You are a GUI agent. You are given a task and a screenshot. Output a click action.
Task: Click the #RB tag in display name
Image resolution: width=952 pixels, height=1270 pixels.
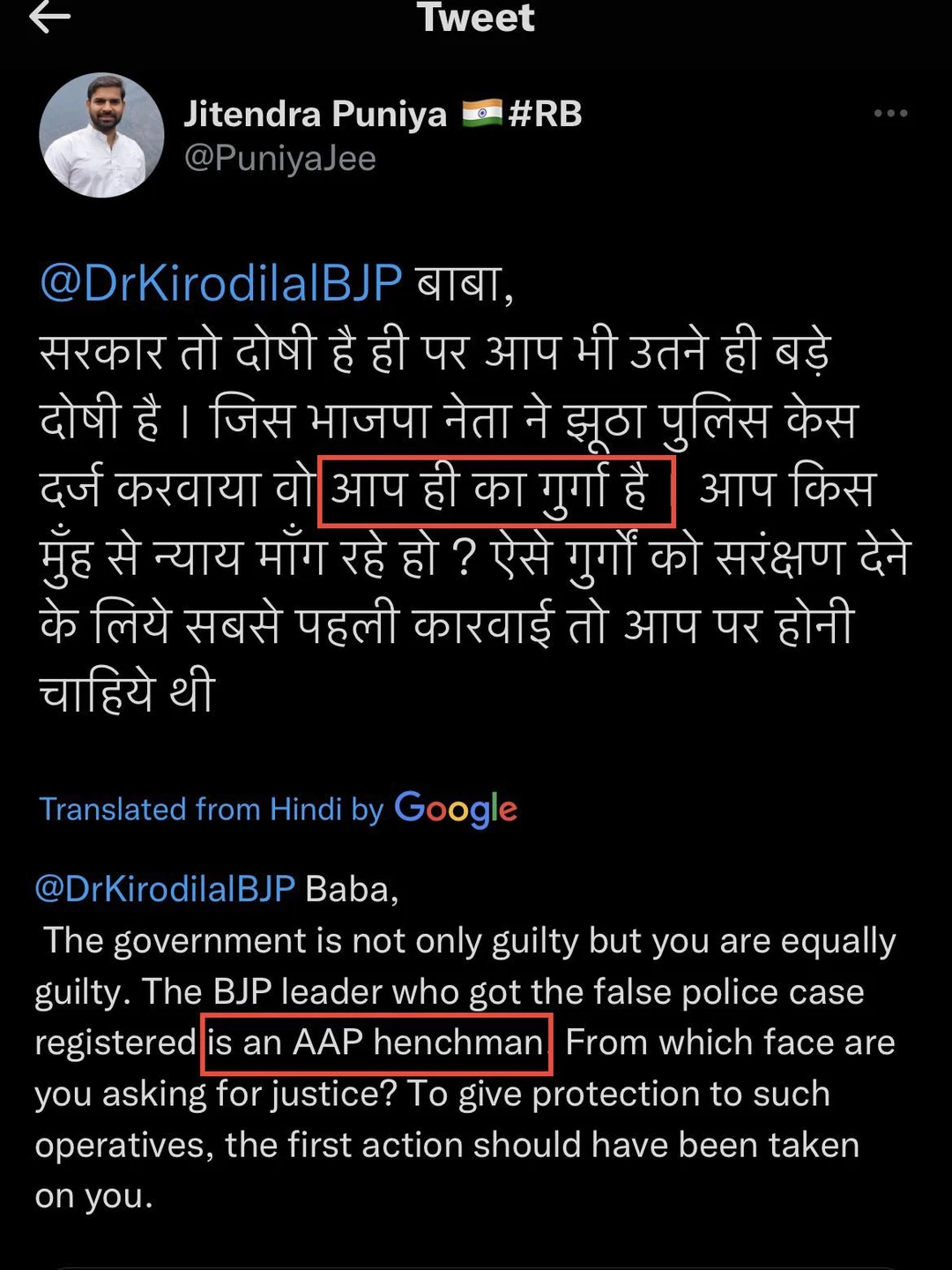point(546,114)
